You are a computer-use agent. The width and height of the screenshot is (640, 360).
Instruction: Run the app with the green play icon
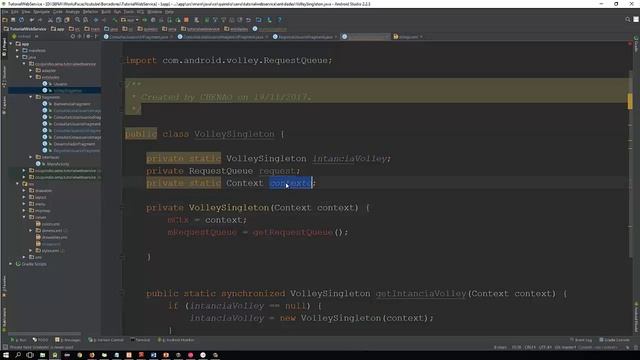point(144,20)
